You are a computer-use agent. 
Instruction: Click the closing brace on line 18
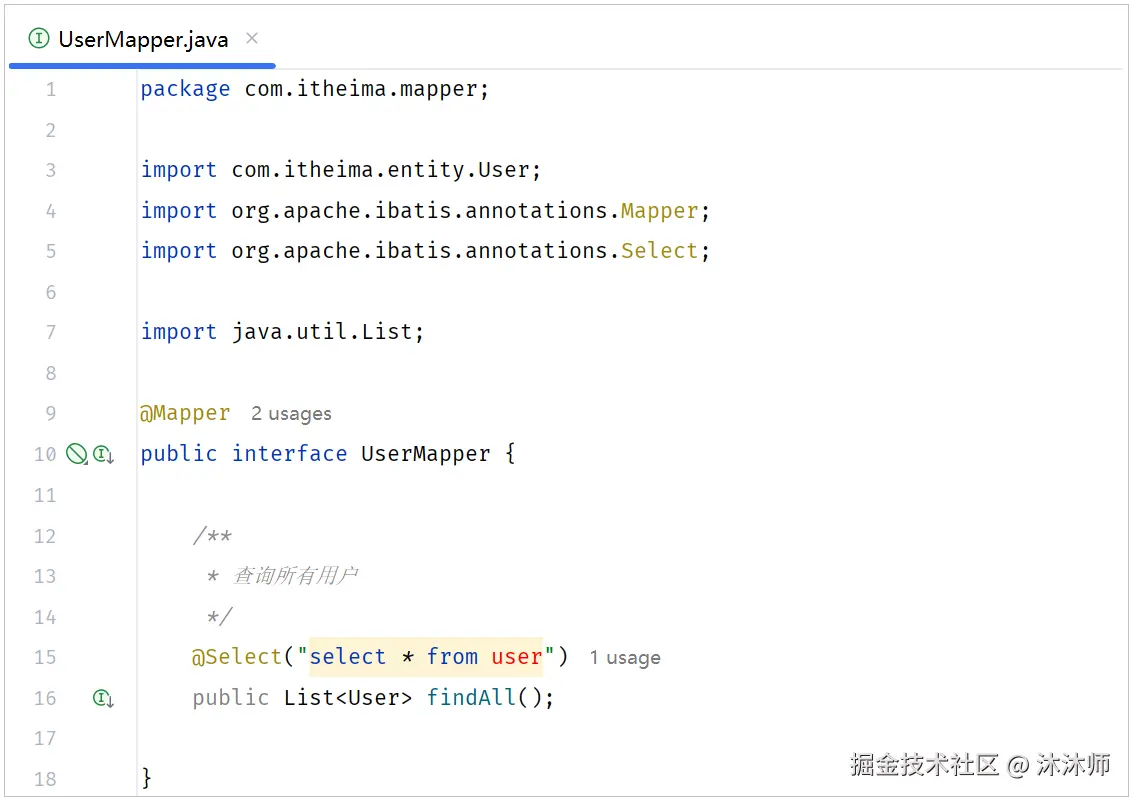147,778
